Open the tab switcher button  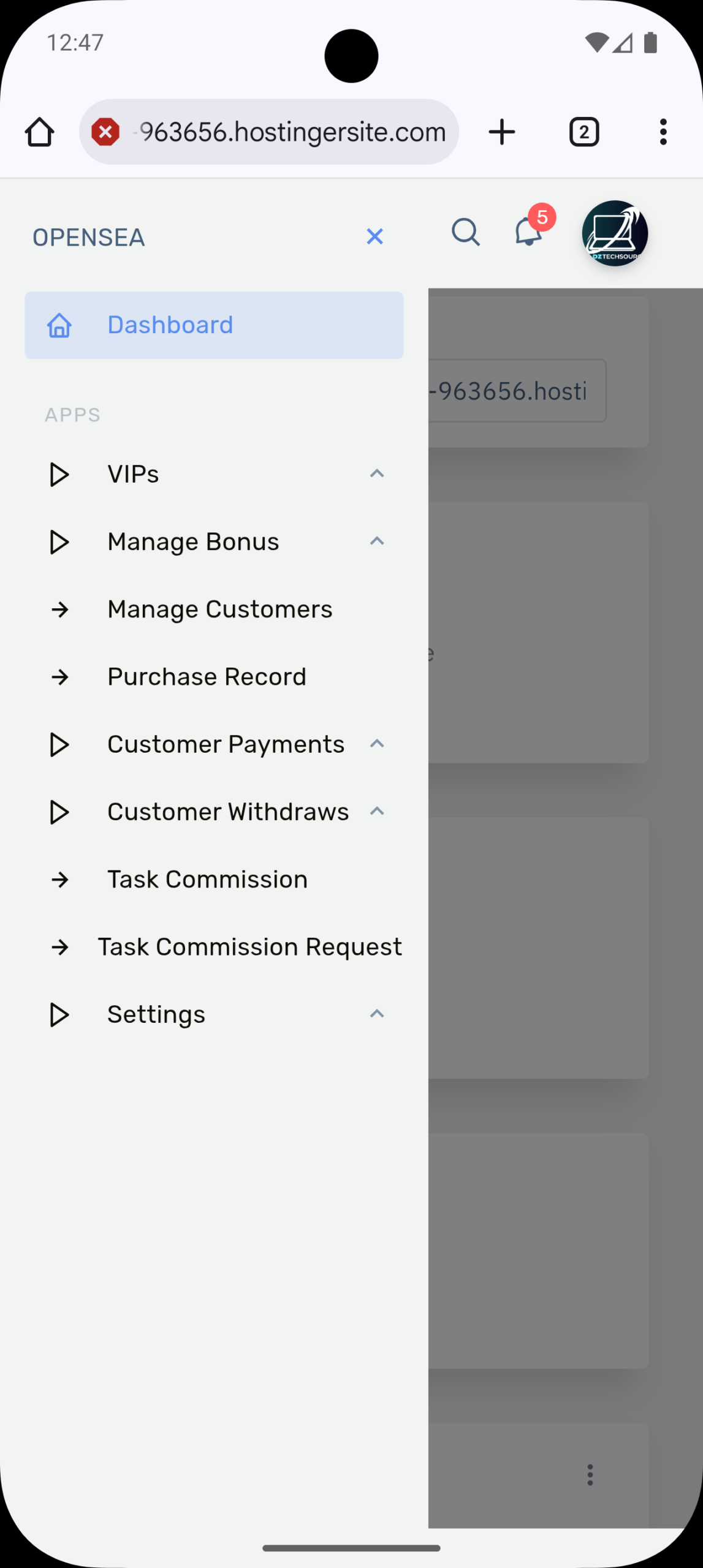[x=584, y=132]
